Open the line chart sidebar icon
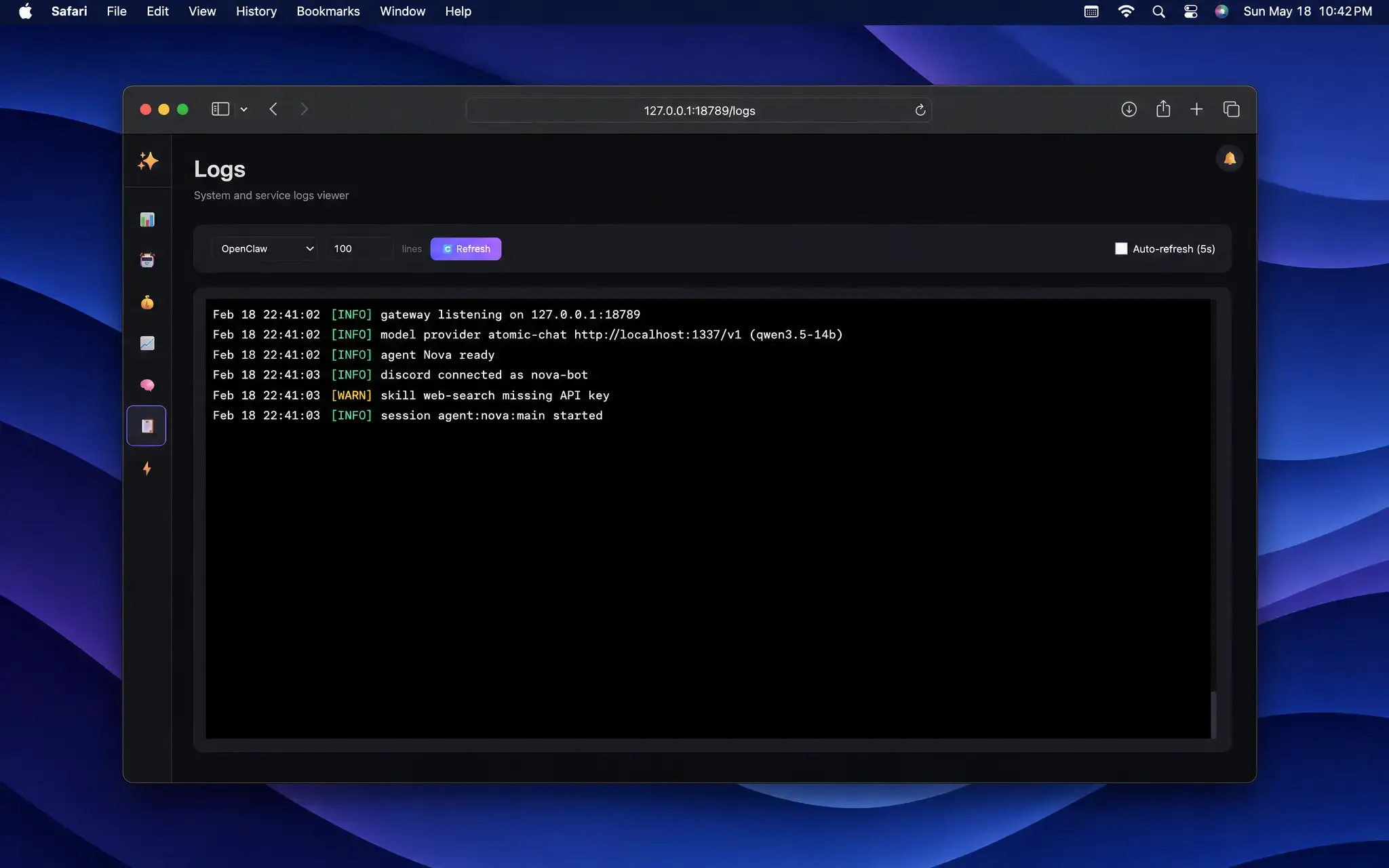The image size is (1389, 868). (147, 343)
